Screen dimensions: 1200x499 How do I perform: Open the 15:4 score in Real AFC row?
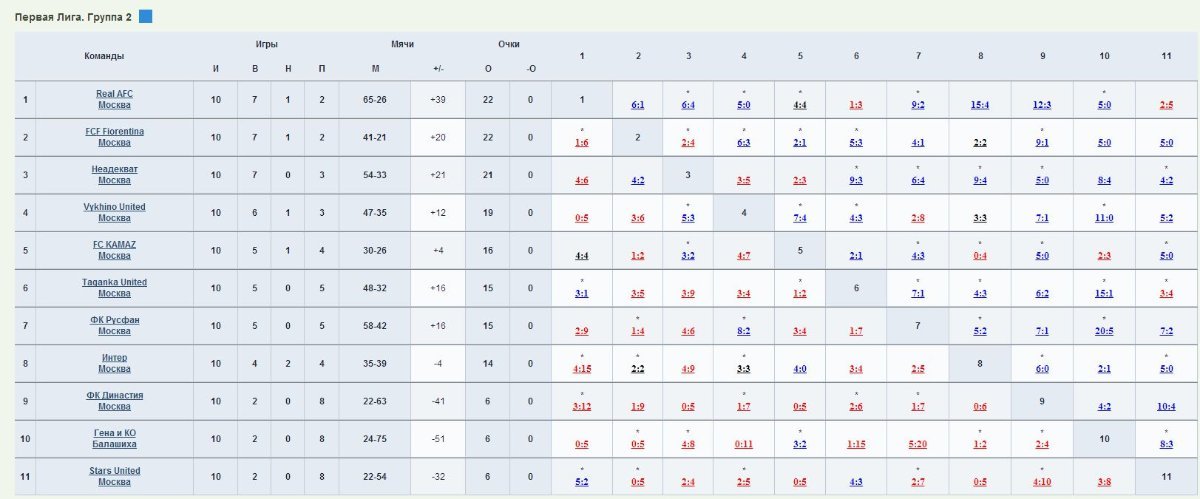(980, 105)
